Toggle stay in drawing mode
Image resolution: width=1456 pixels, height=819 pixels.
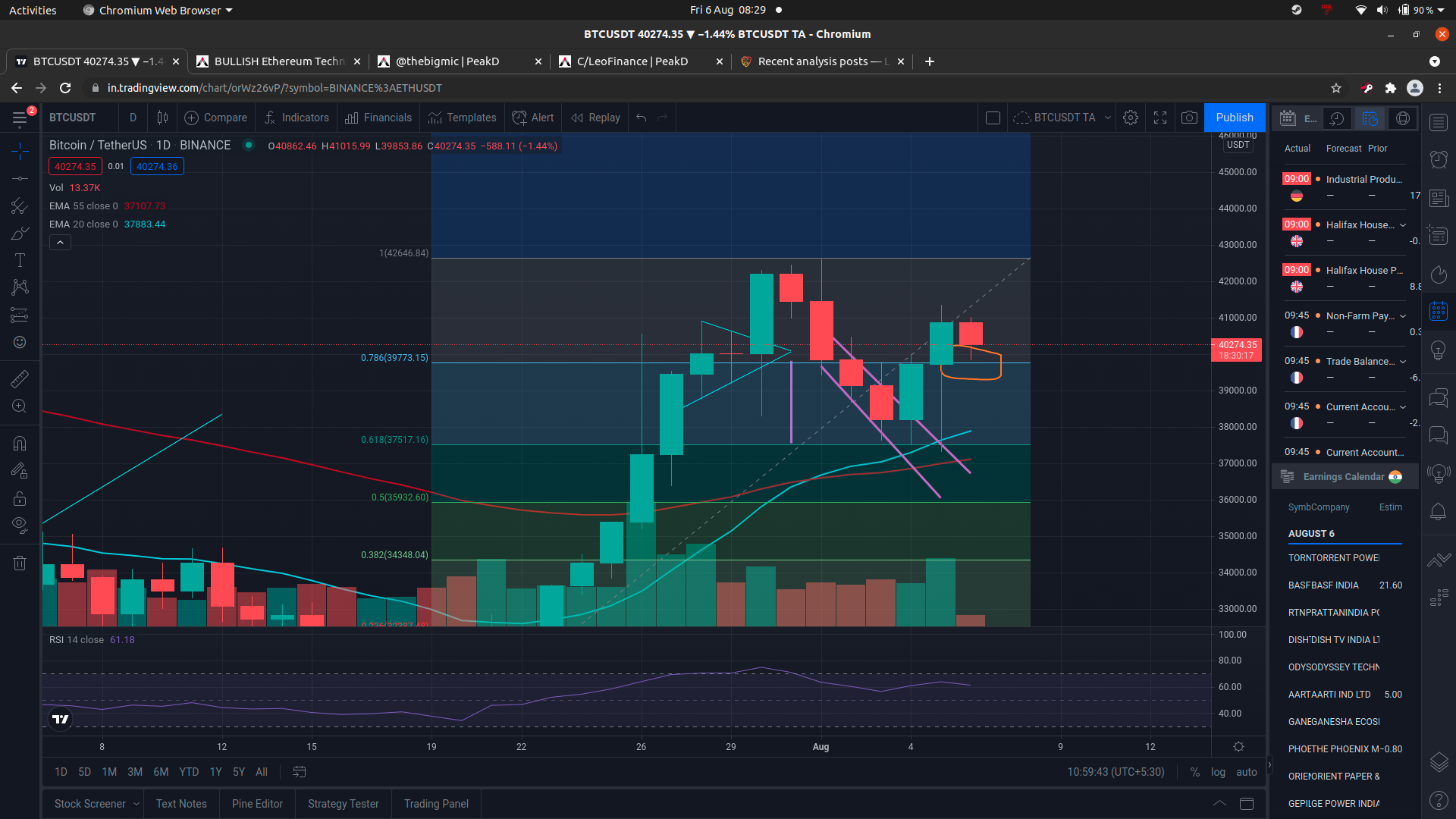[20, 471]
